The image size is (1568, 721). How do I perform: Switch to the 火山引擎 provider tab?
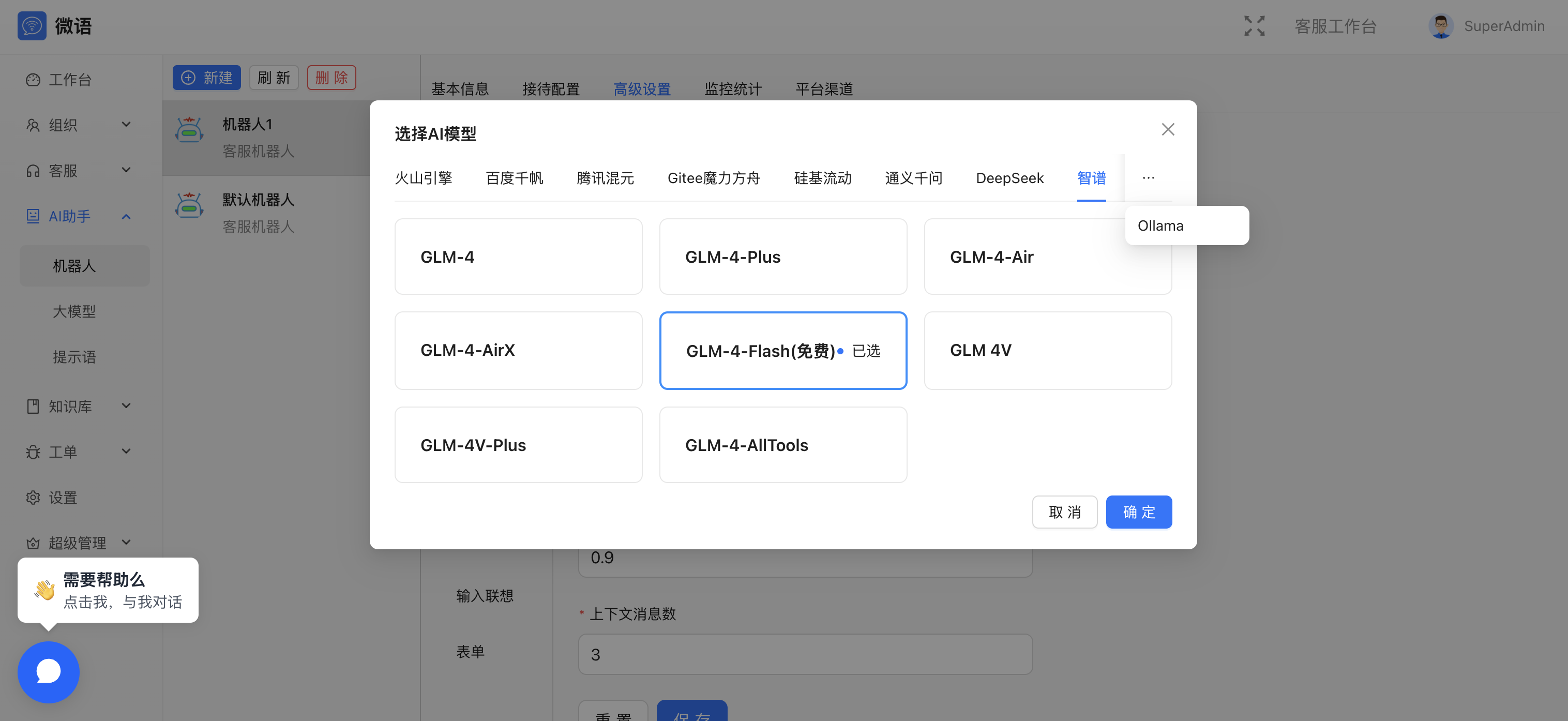(x=423, y=178)
